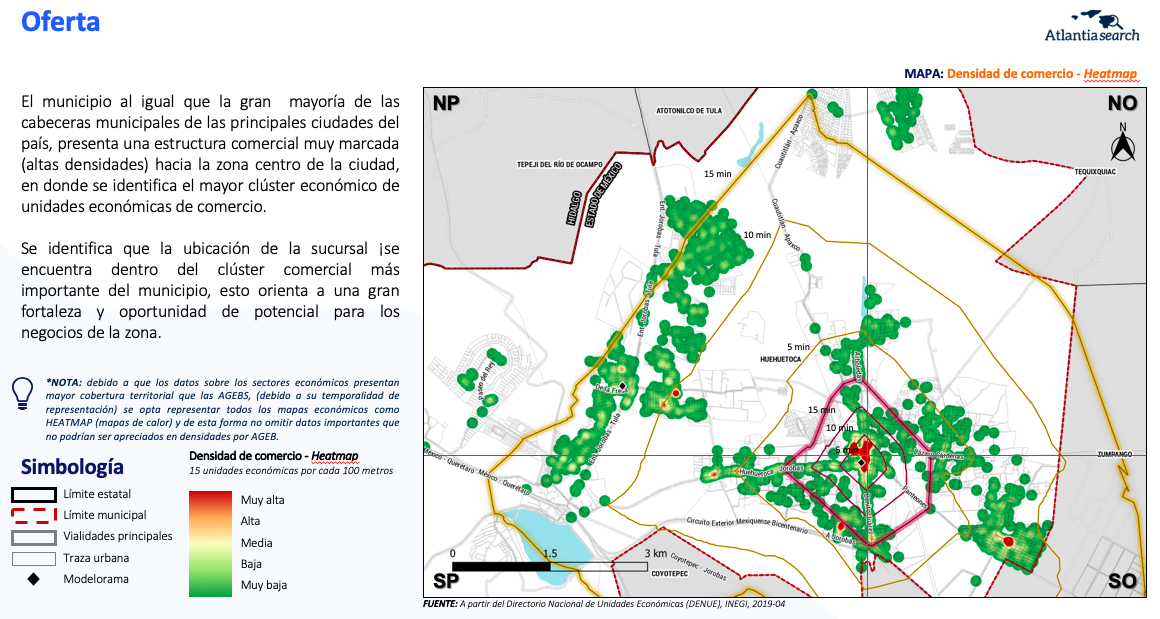Click "15 unidades económicas por cada 100 metros"
Image resolution: width=1160 pixels, height=619 pixels.
tap(291, 470)
